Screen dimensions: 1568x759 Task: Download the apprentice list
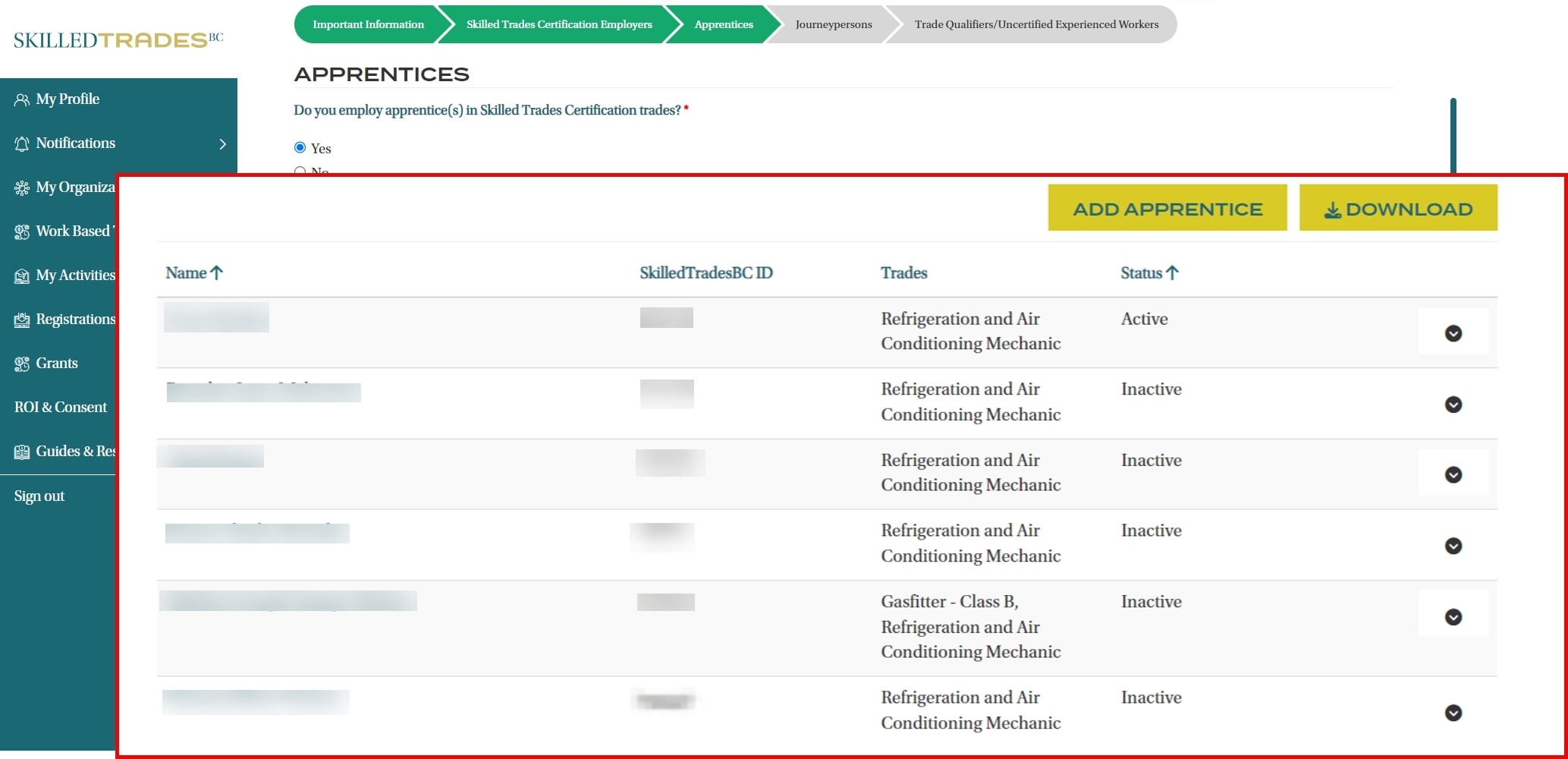(x=1397, y=209)
